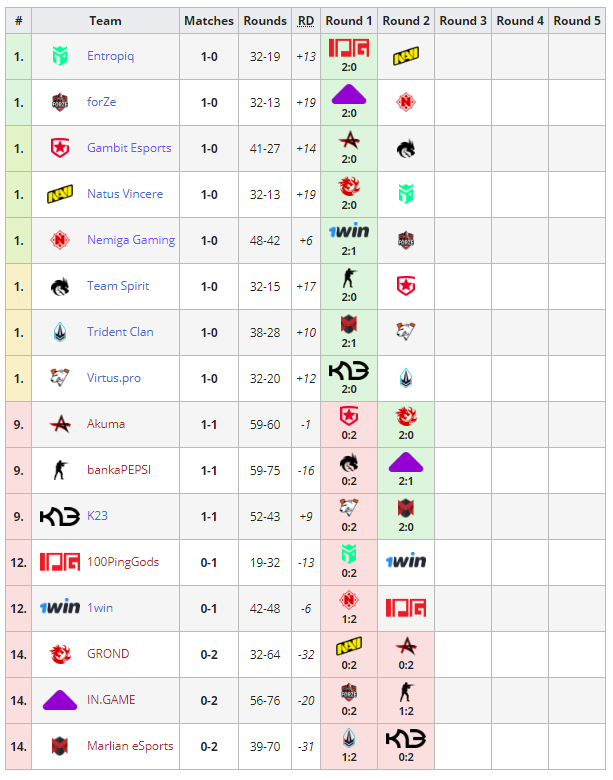Click the K23 logo in the Team column

point(60,516)
